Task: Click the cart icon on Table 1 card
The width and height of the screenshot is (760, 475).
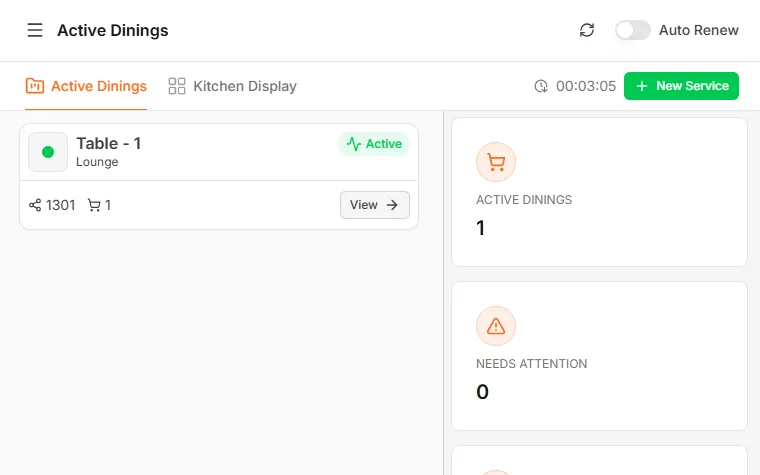Action: (x=94, y=205)
